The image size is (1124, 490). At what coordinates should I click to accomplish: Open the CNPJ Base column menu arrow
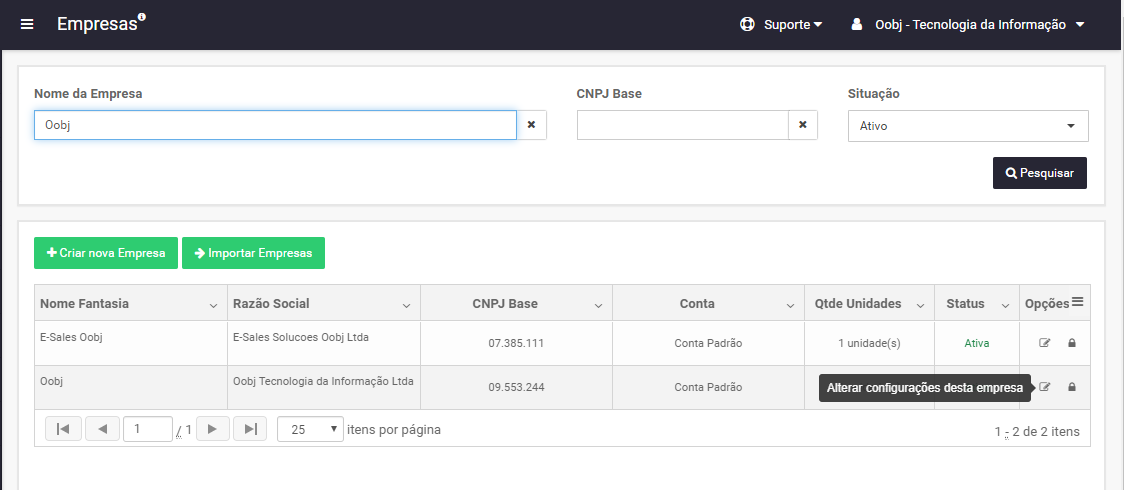coord(599,305)
